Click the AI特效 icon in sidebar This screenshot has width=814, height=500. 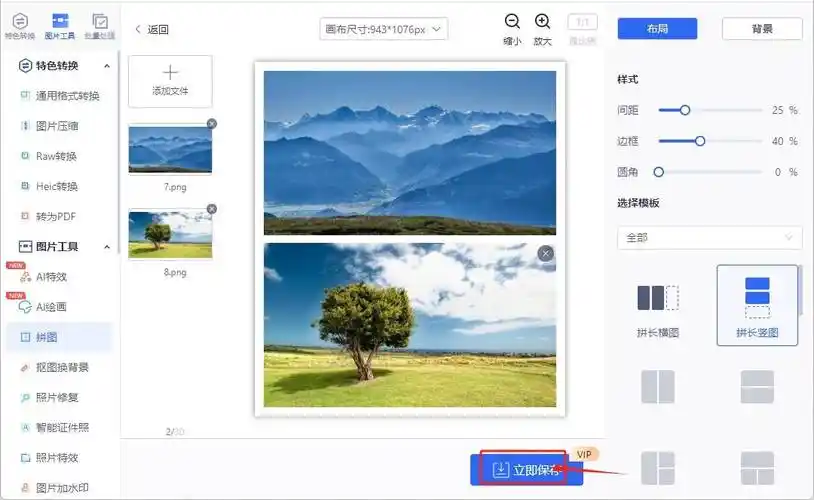pos(25,277)
